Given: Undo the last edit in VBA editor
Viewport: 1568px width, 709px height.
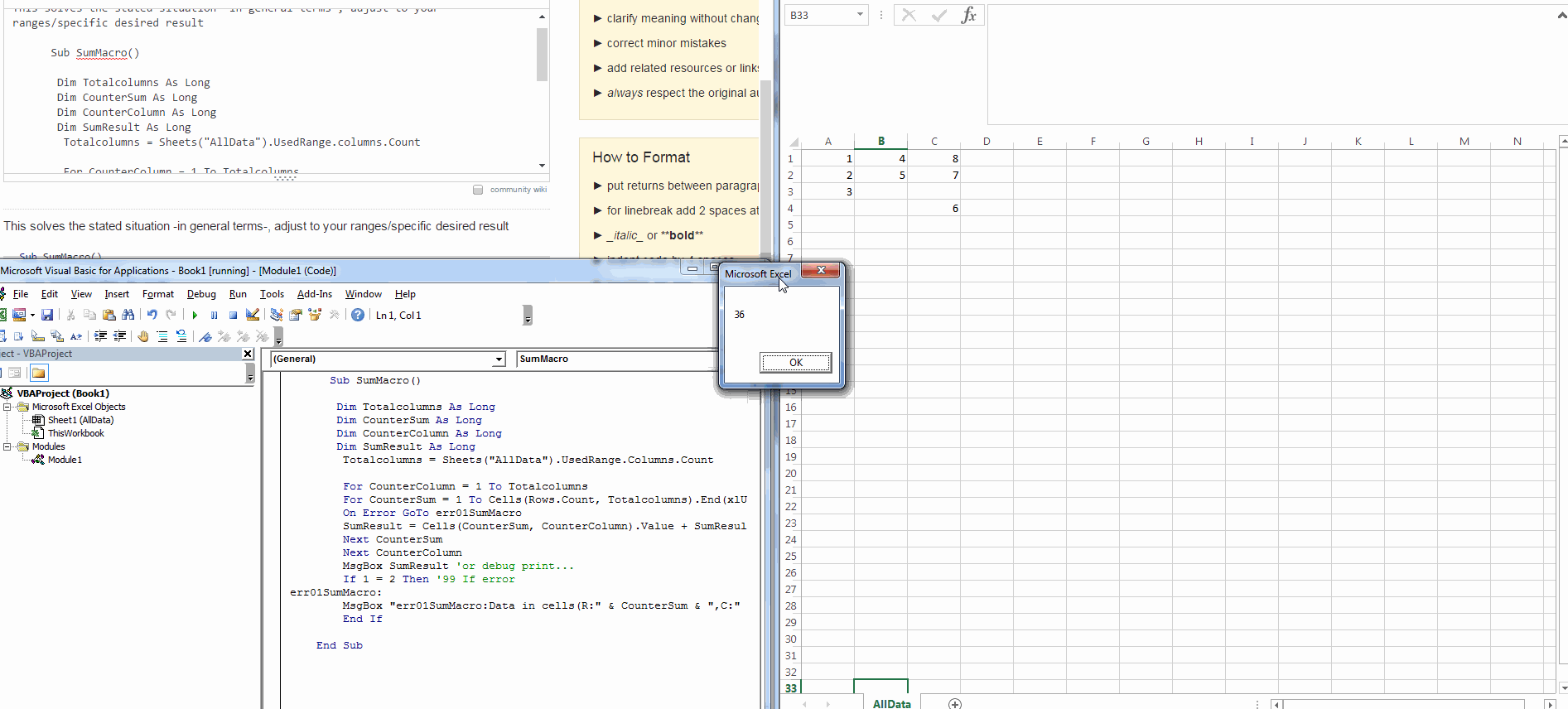Looking at the screenshot, I should coord(152,315).
